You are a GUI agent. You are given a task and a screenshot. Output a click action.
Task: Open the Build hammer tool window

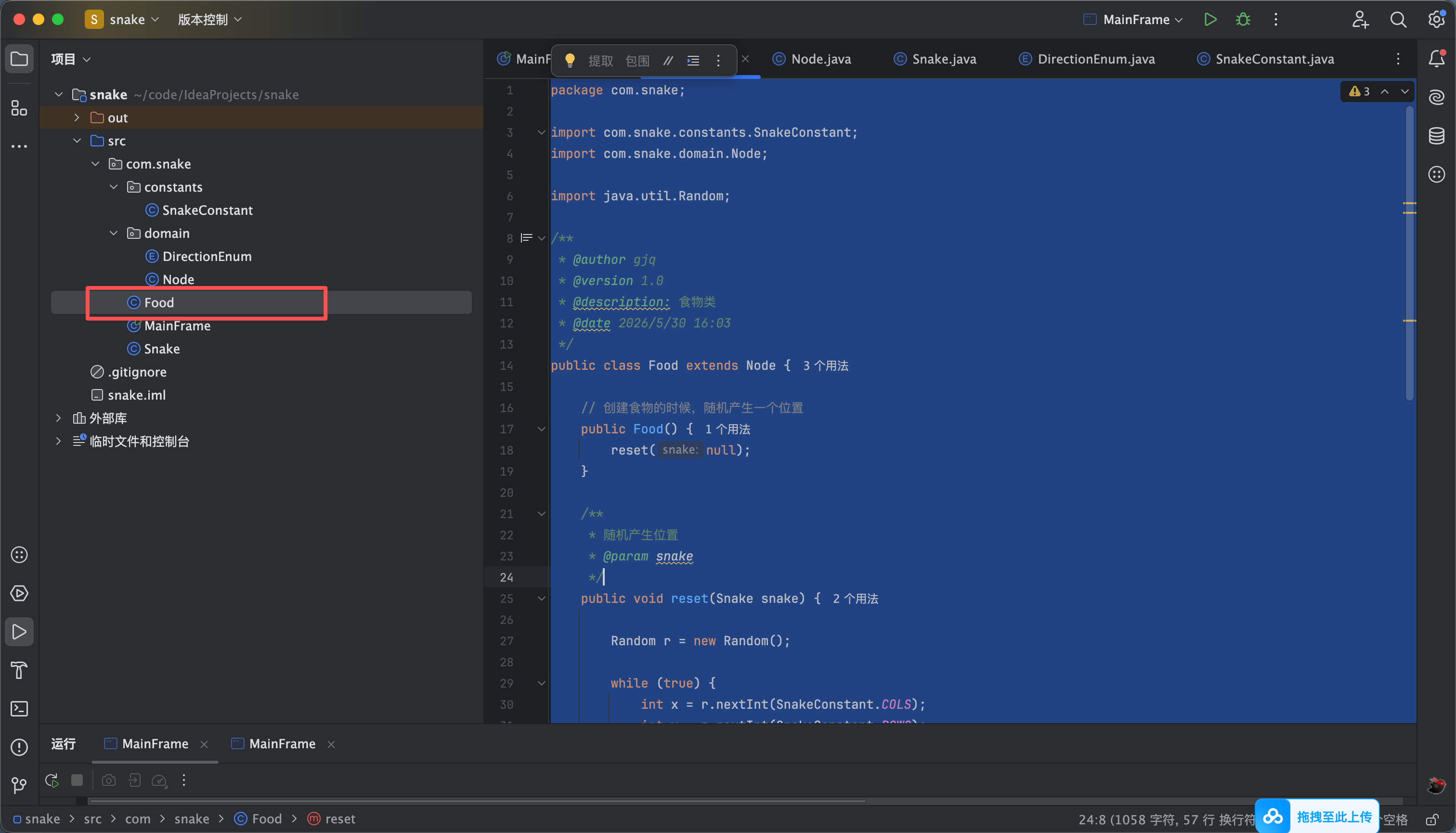point(19,670)
